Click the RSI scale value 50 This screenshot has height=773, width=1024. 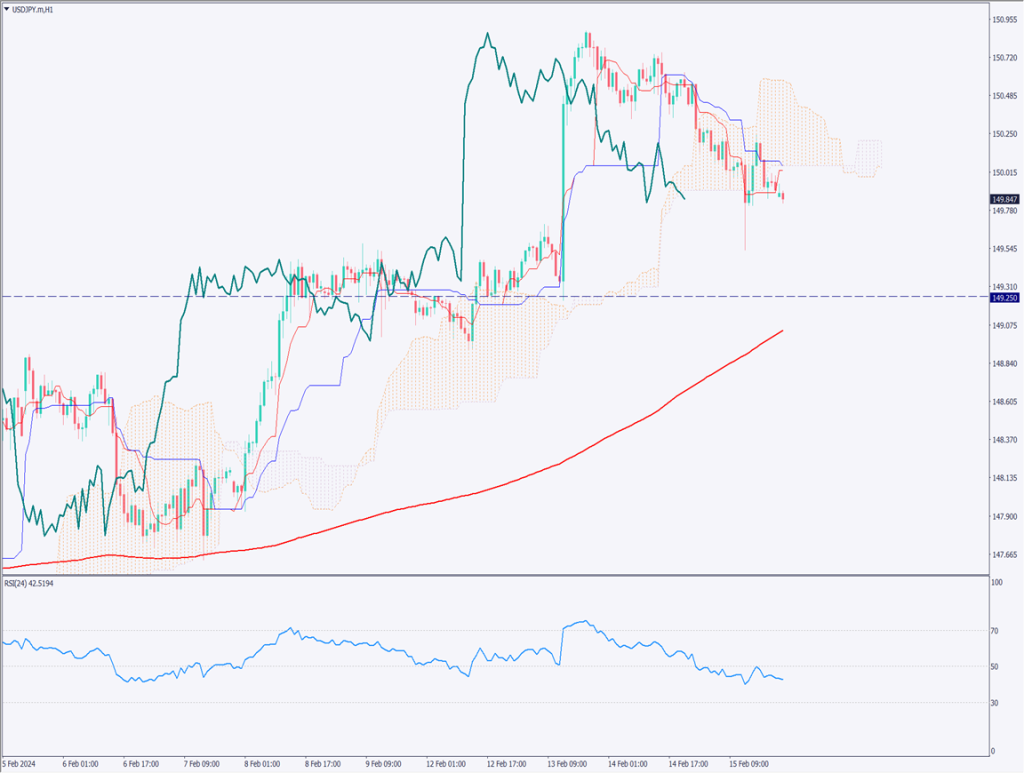coord(995,667)
